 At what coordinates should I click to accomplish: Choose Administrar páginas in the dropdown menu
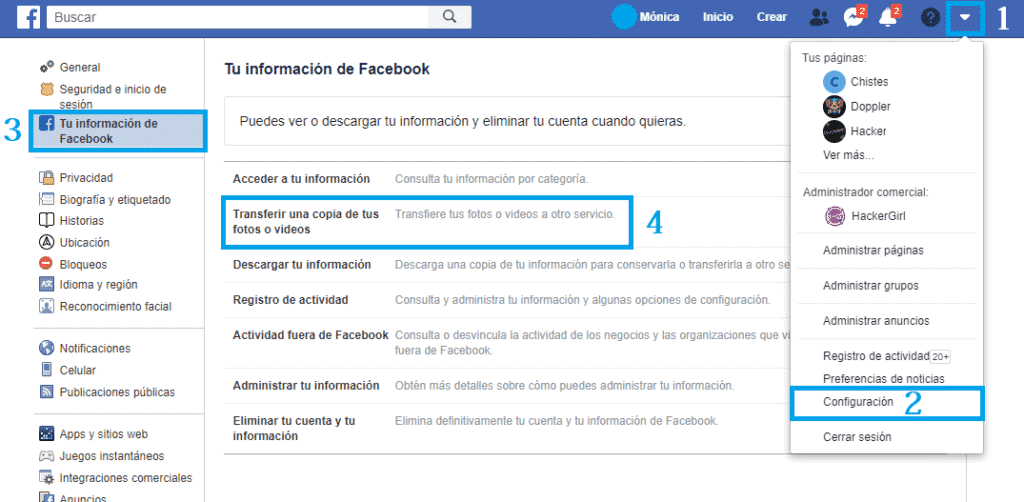pos(873,250)
